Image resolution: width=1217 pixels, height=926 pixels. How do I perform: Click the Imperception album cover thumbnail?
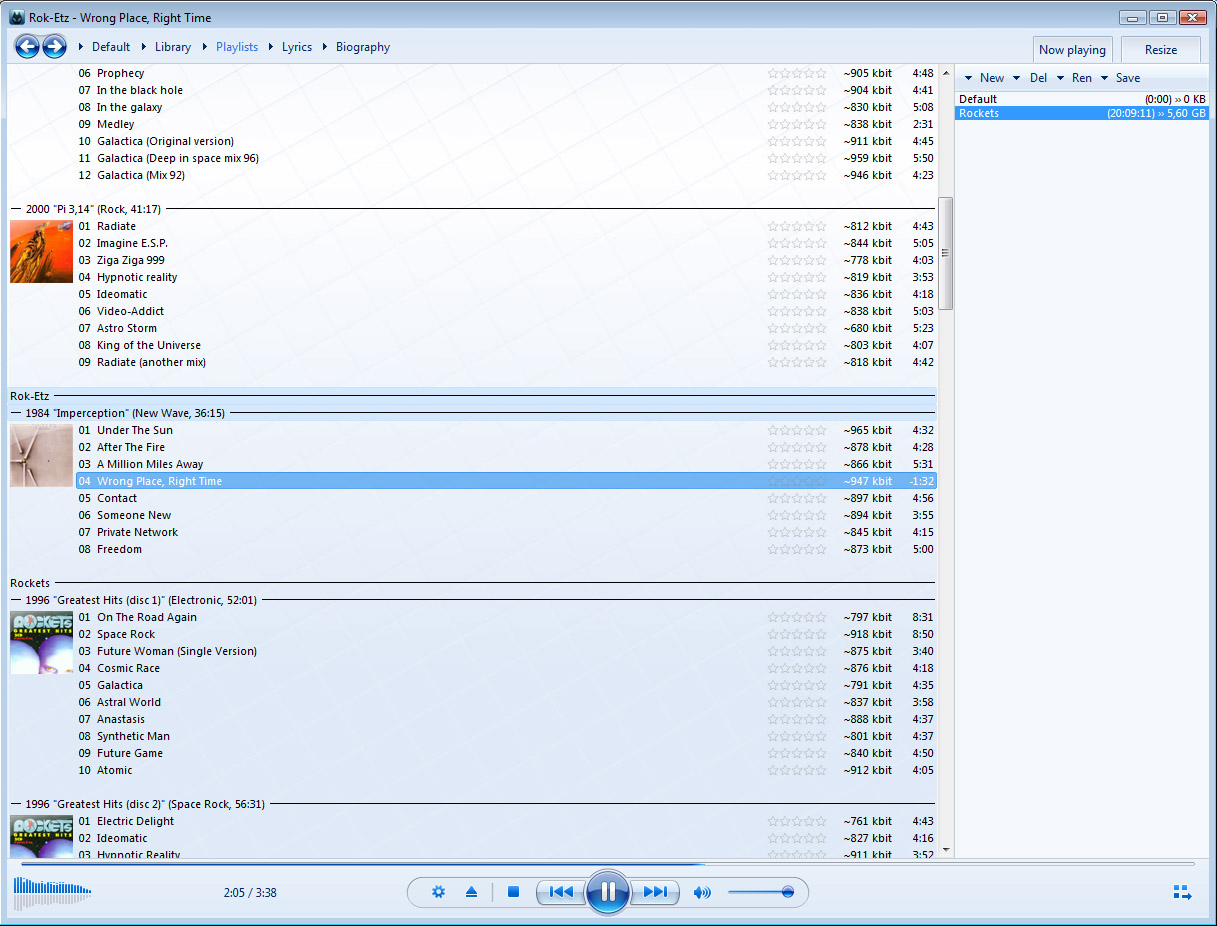pos(41,456)
